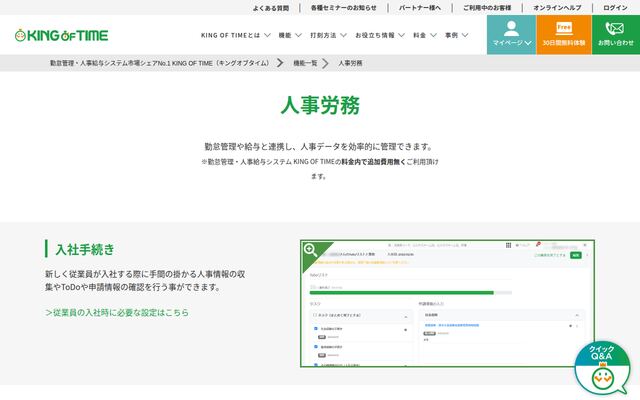Expand the 料金 dropdown

point(424,36)
